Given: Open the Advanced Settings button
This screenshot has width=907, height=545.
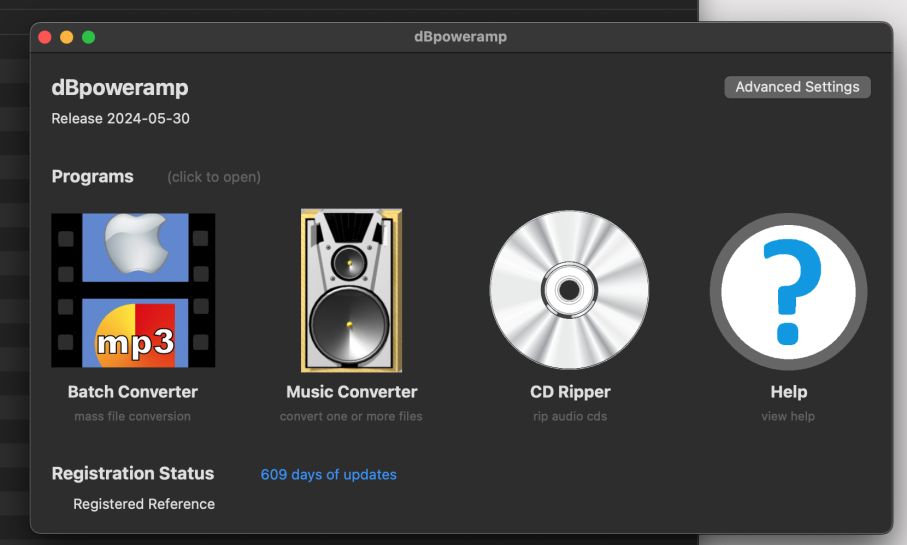Looking at the screenshot, I should coord(797,87).
